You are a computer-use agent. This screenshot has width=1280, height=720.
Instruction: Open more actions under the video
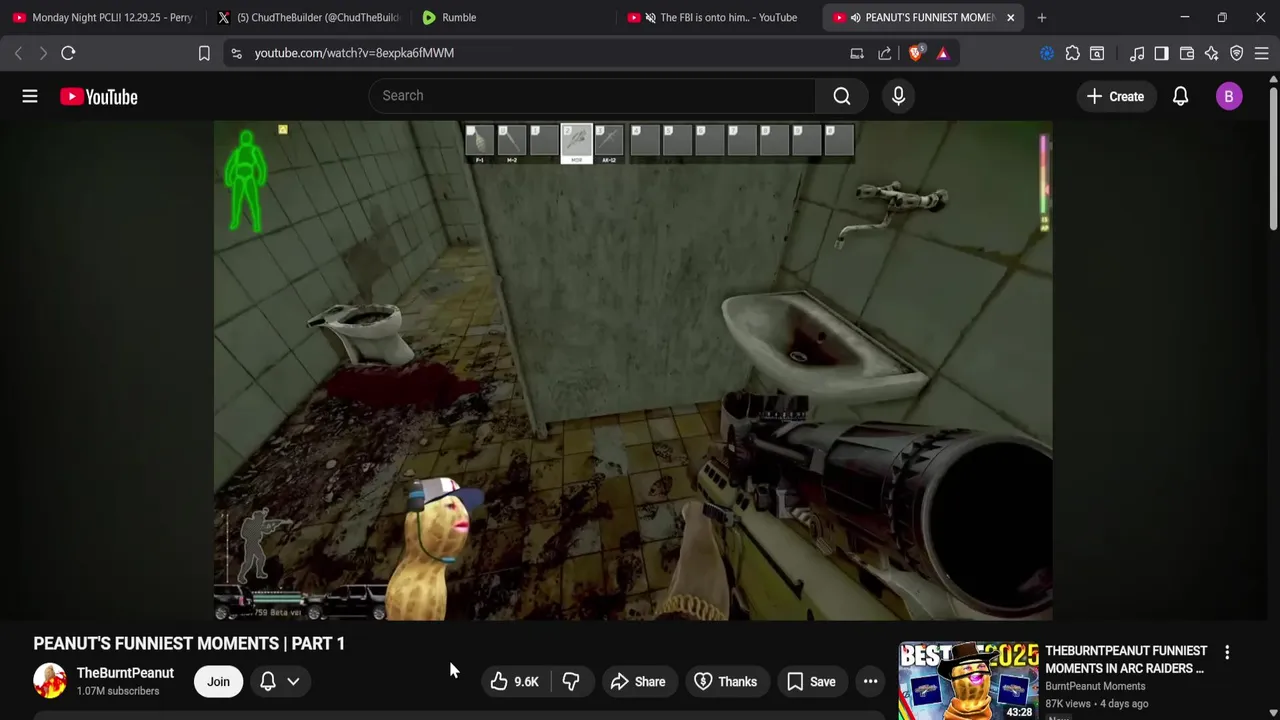click(x=870, y=682)
